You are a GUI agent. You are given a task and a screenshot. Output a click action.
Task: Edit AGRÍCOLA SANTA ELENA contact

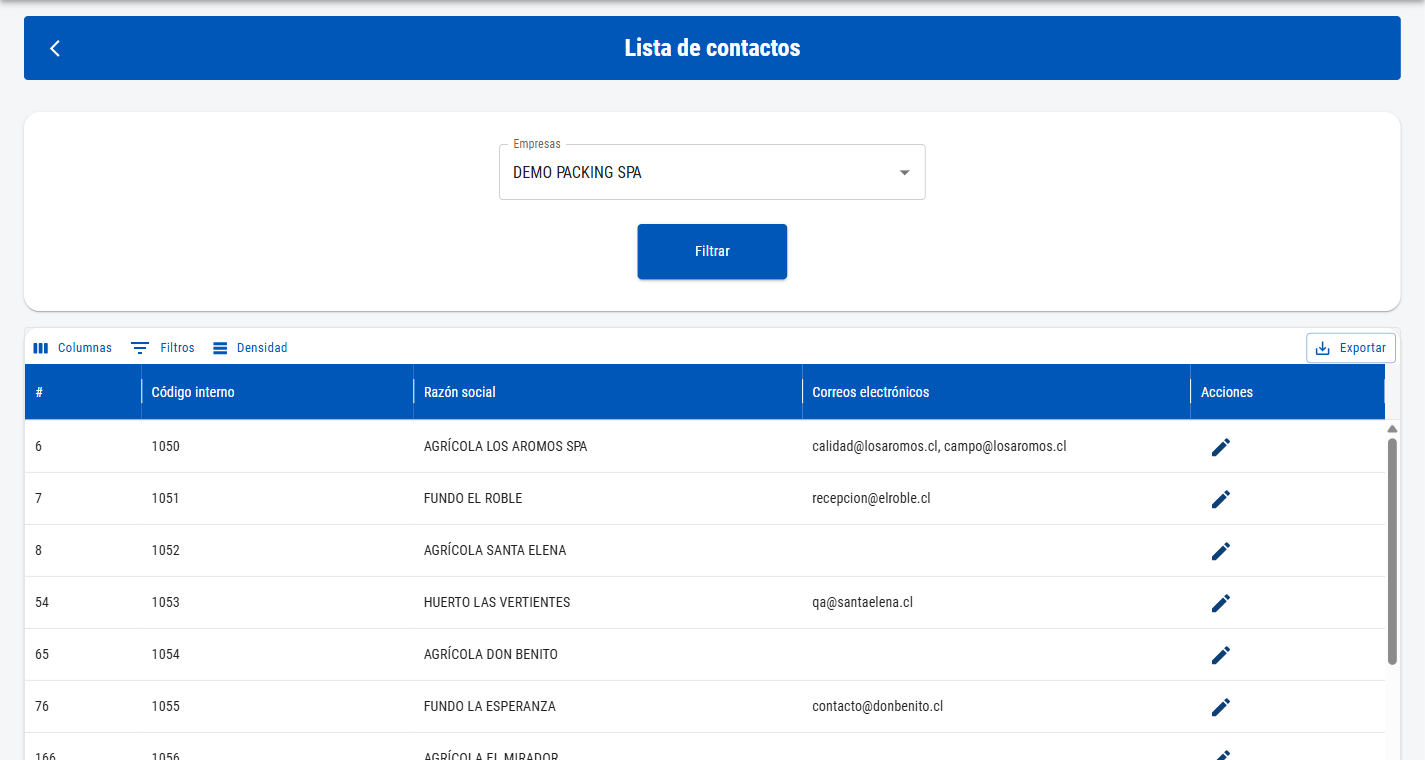(1220, 551)
